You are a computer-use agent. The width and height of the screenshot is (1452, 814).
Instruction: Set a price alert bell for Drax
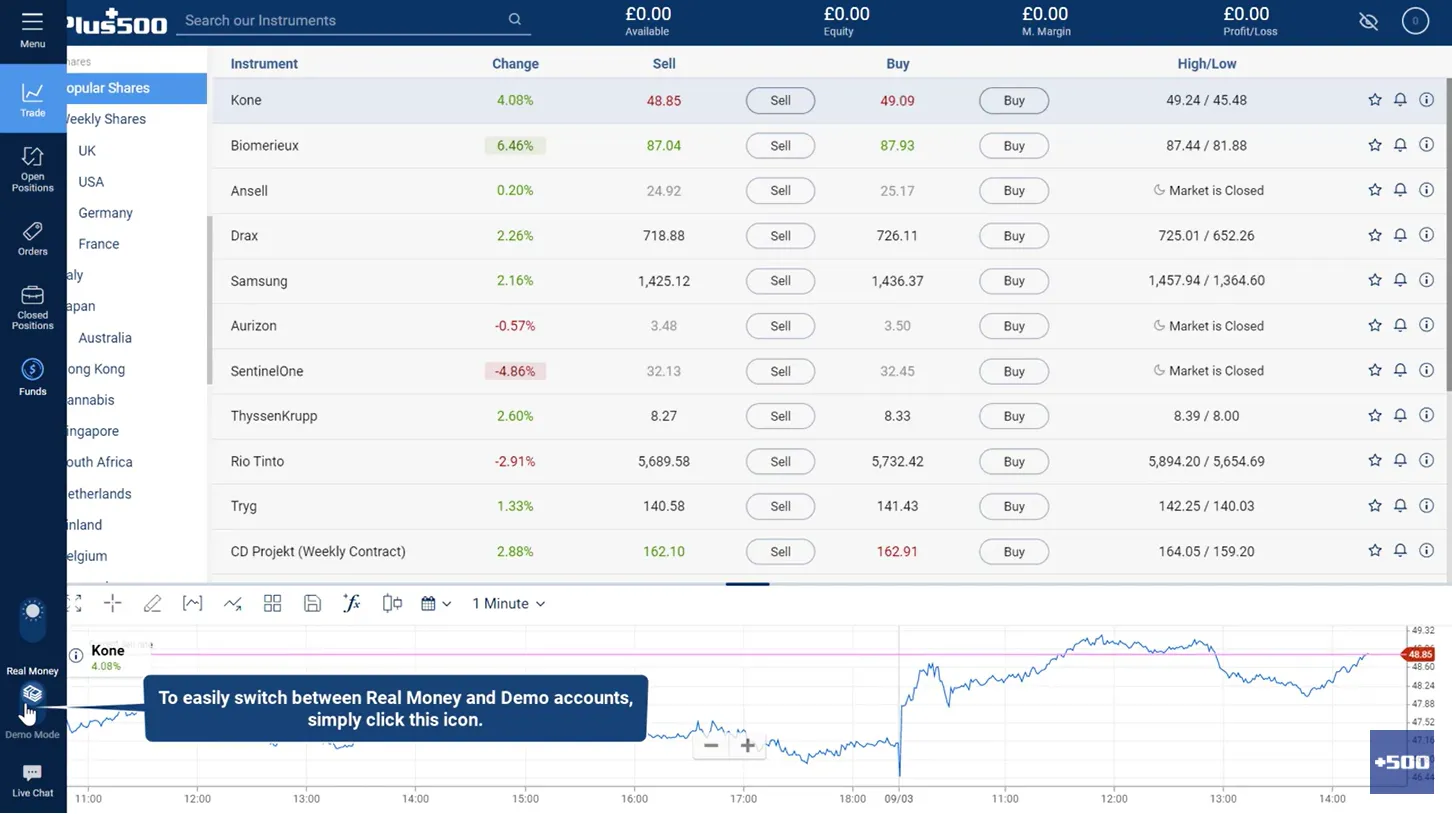1400,236
